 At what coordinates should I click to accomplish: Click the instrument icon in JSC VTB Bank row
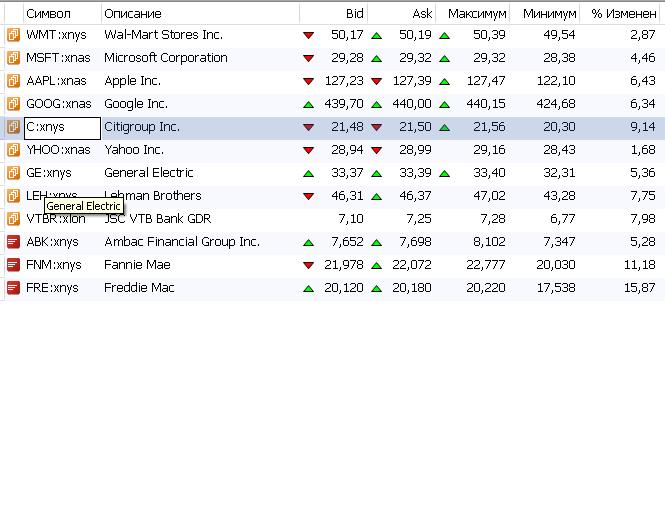[13, 218]
